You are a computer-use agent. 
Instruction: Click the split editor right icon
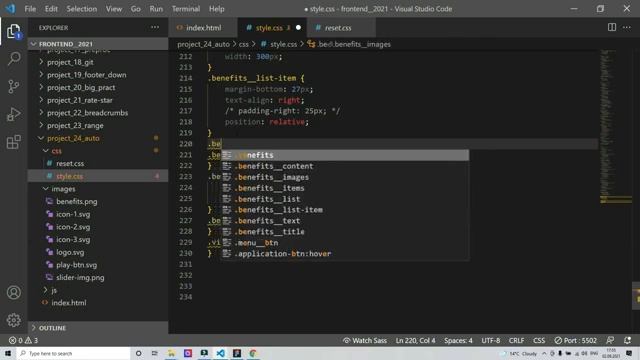[x=611, y=27]
